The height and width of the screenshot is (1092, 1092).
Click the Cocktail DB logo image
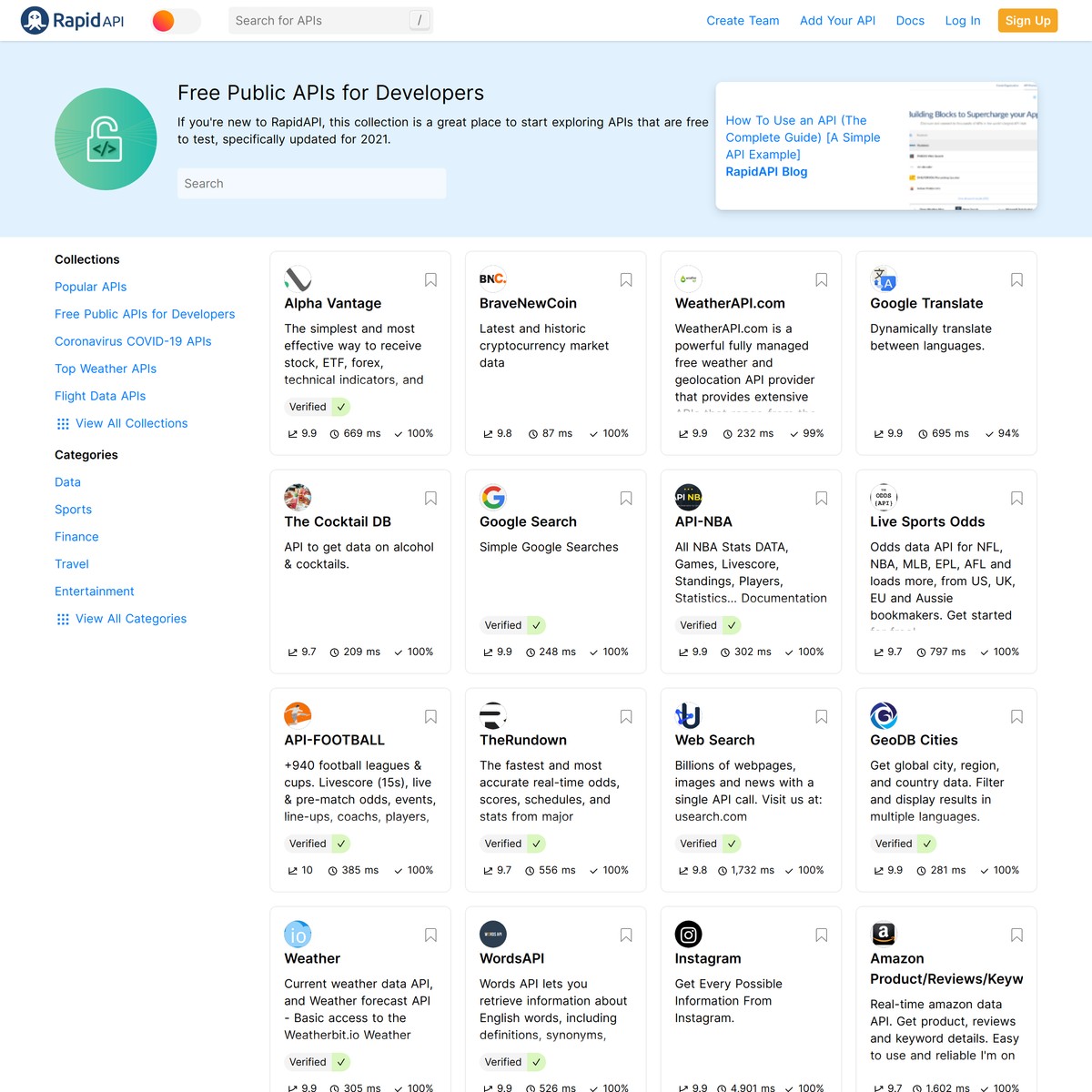(x=298, y=498)
